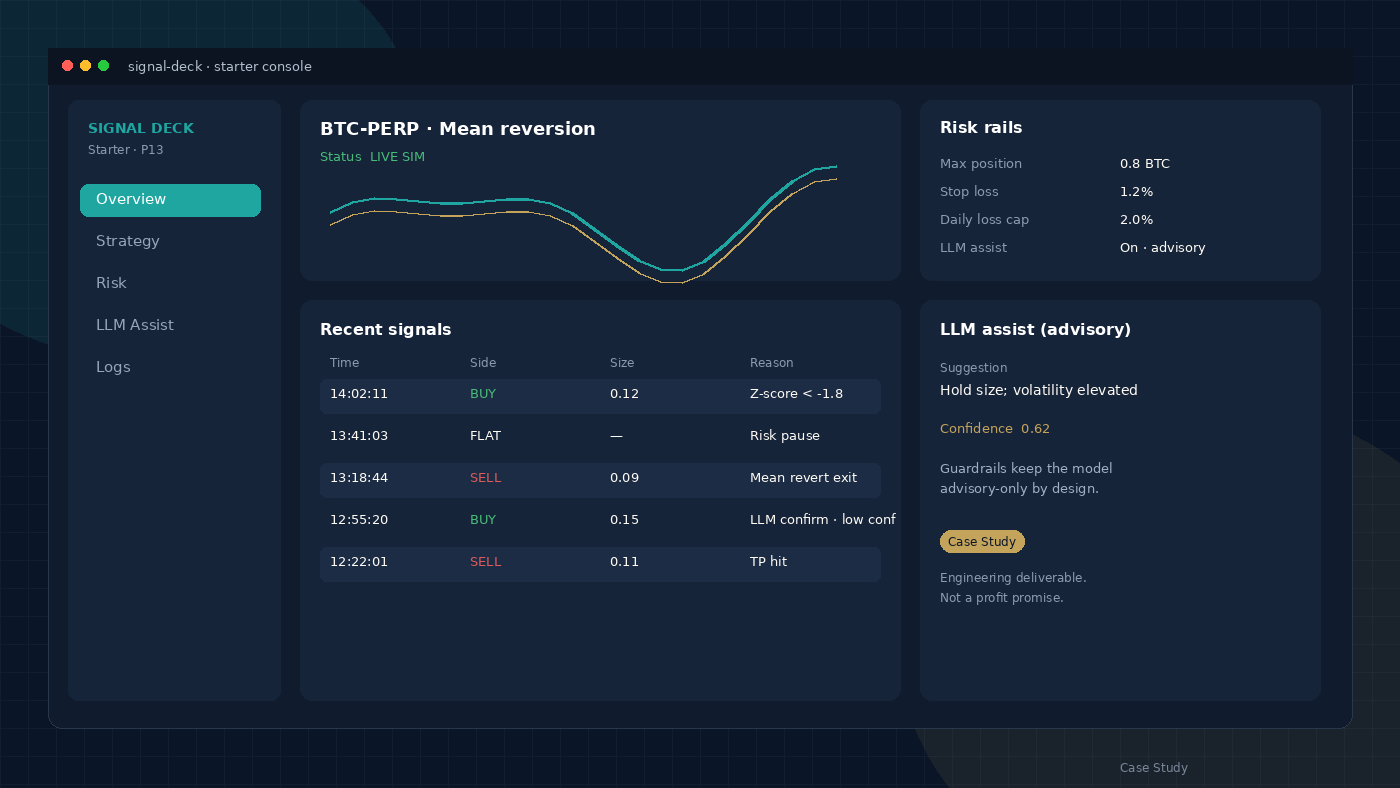Viewport: 1400px width, 788px height.
Task: Click the 'TP hit' reason
Action: pyautogui.click(x=768, y=562)
